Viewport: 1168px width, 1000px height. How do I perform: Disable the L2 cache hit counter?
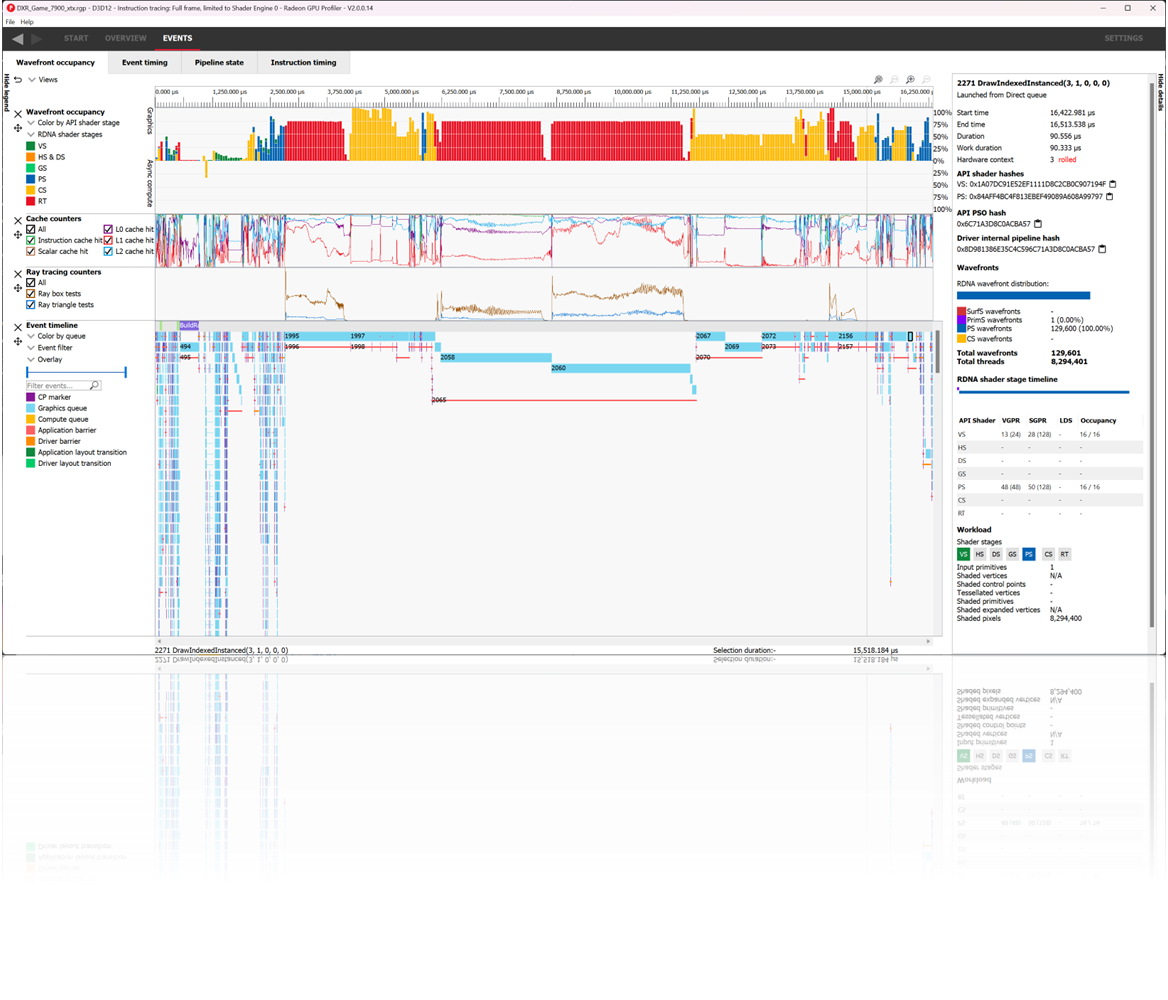click(x=107, y=250)
